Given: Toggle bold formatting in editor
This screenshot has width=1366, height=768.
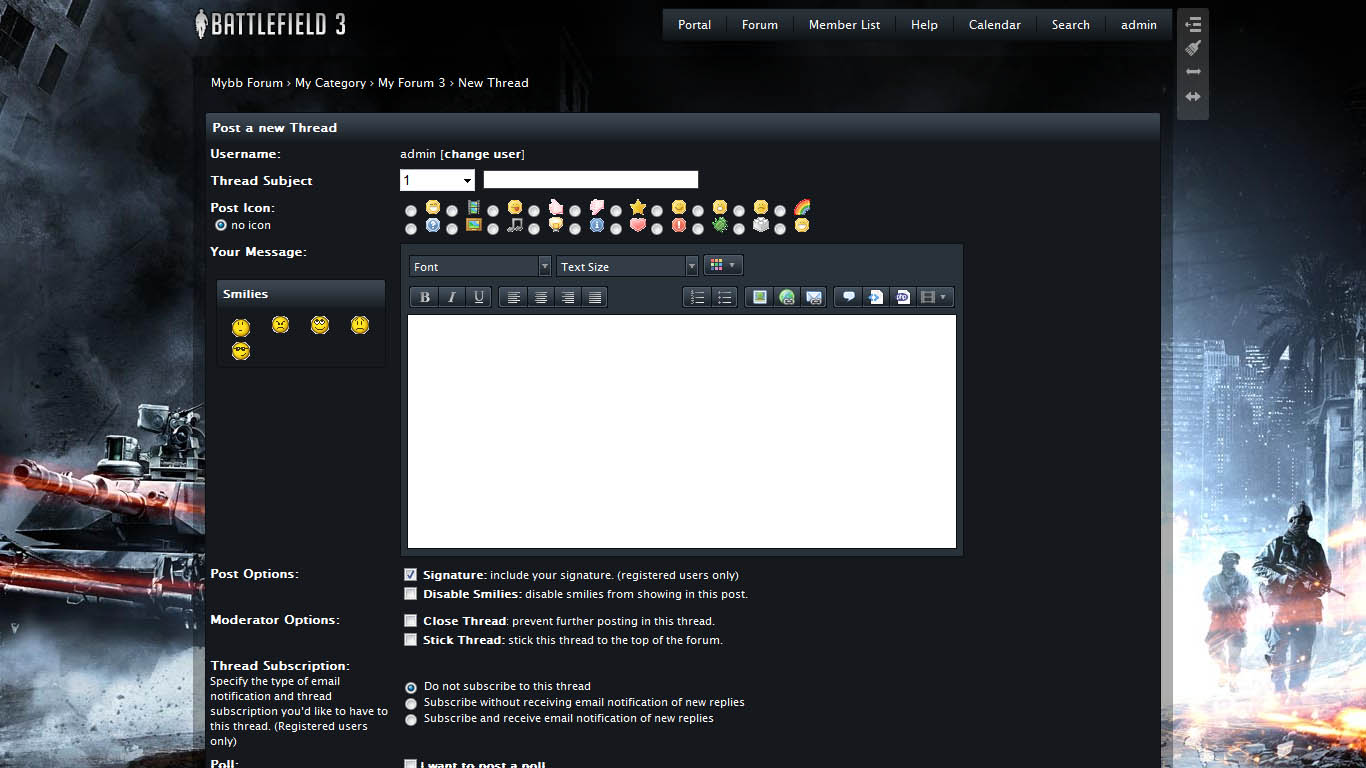Looking at the screenshot, I should pos(425,297).
